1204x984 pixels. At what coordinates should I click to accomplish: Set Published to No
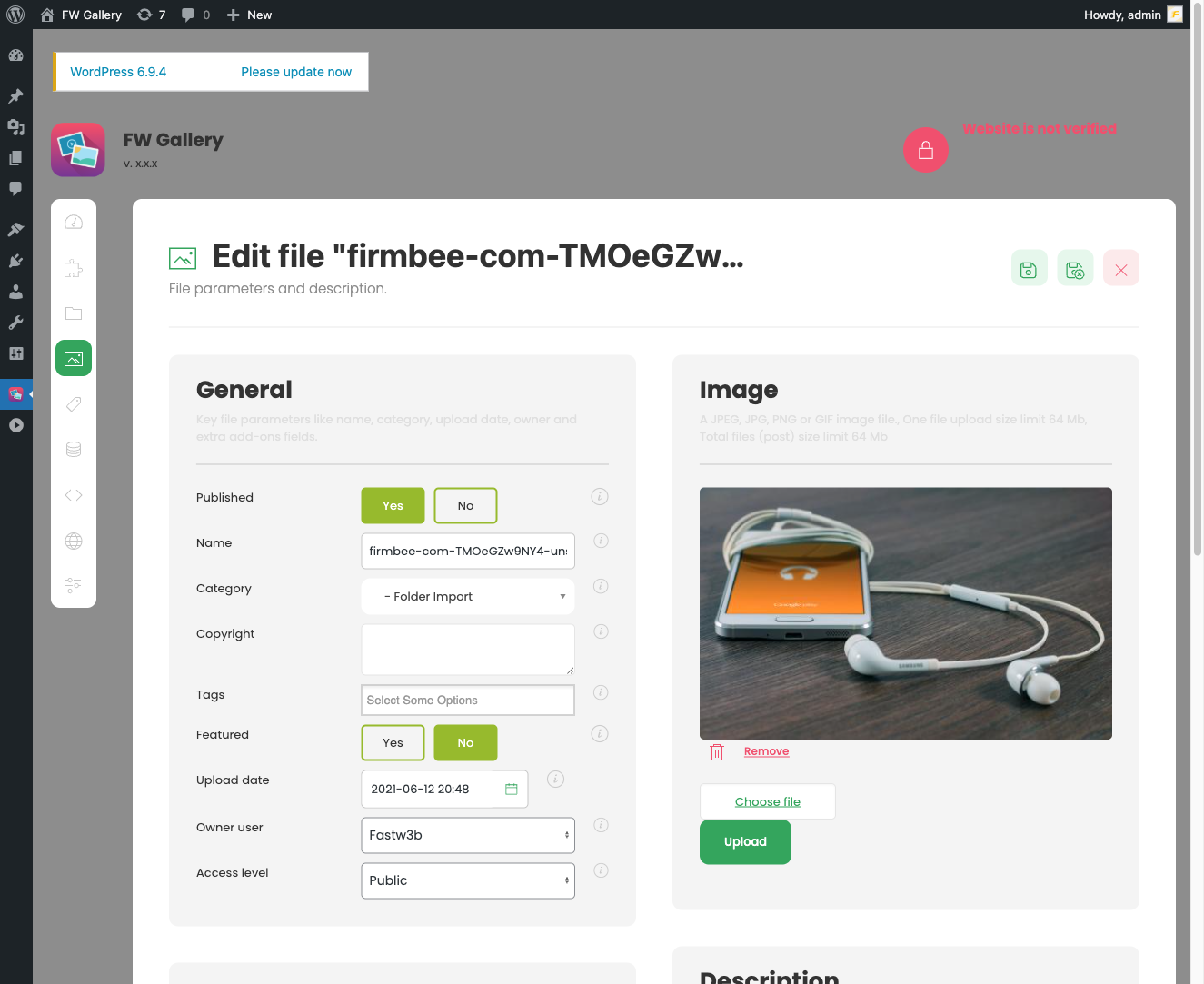pos(465,505)
